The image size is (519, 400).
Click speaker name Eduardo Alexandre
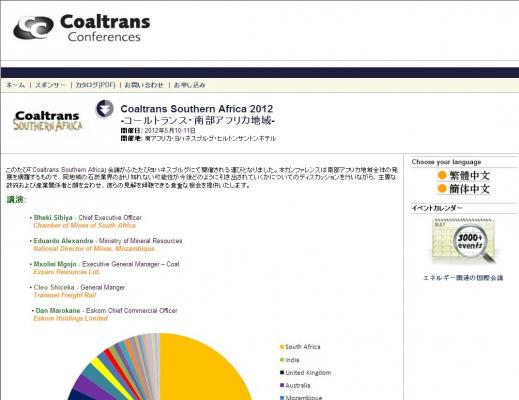tap(63, 241)
